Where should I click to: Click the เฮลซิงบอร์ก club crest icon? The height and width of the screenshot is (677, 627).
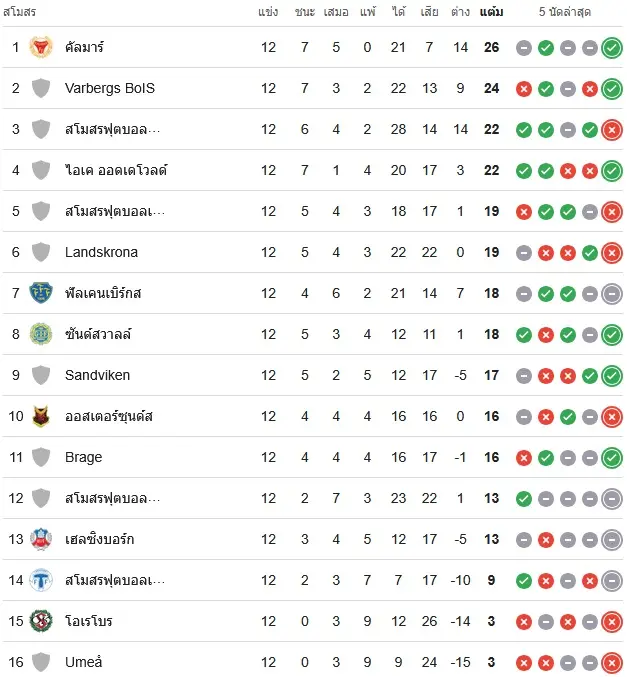coord(41,539)
